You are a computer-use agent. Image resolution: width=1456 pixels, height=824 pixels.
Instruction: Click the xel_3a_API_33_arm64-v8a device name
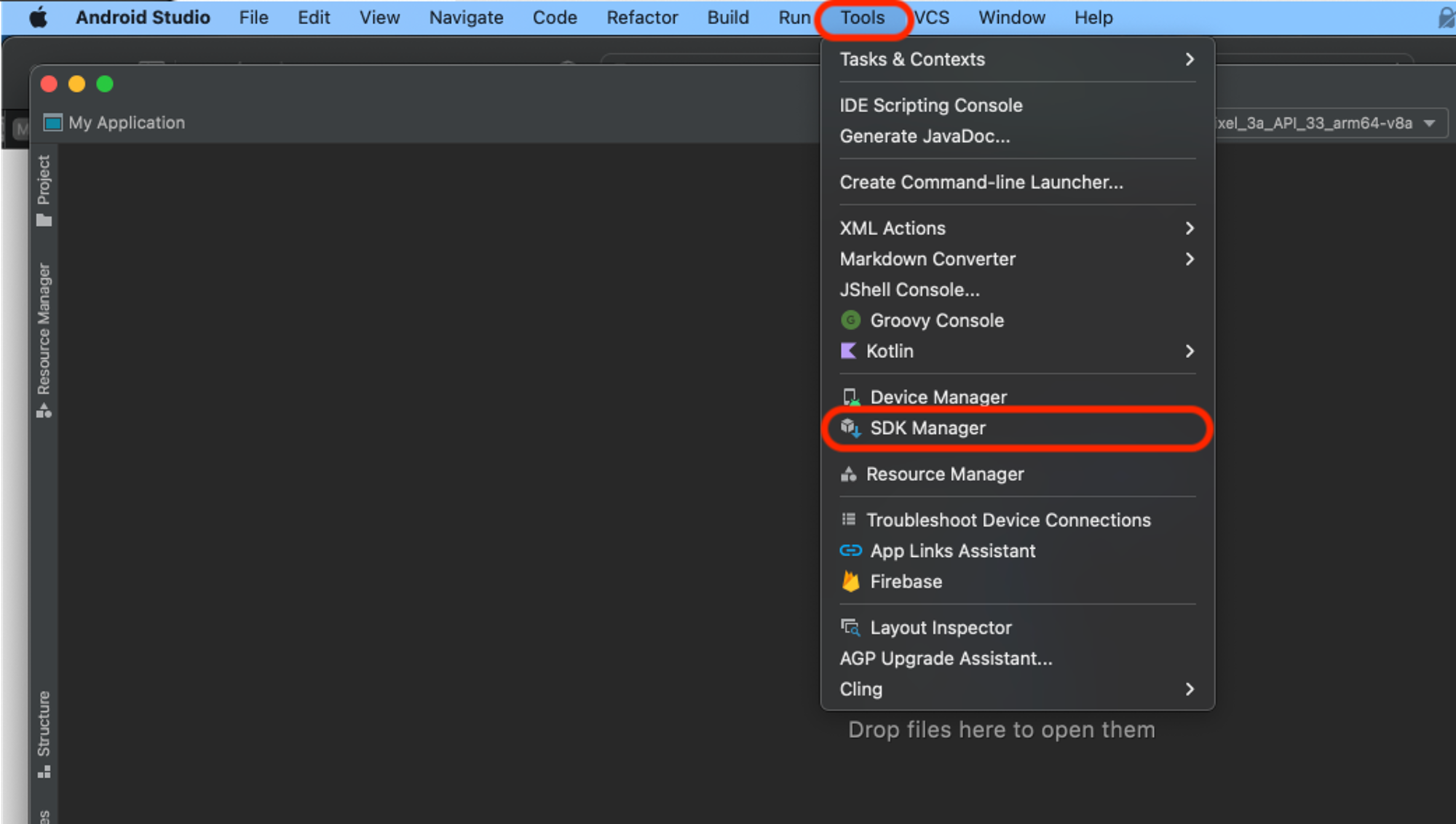point(1314,123)
